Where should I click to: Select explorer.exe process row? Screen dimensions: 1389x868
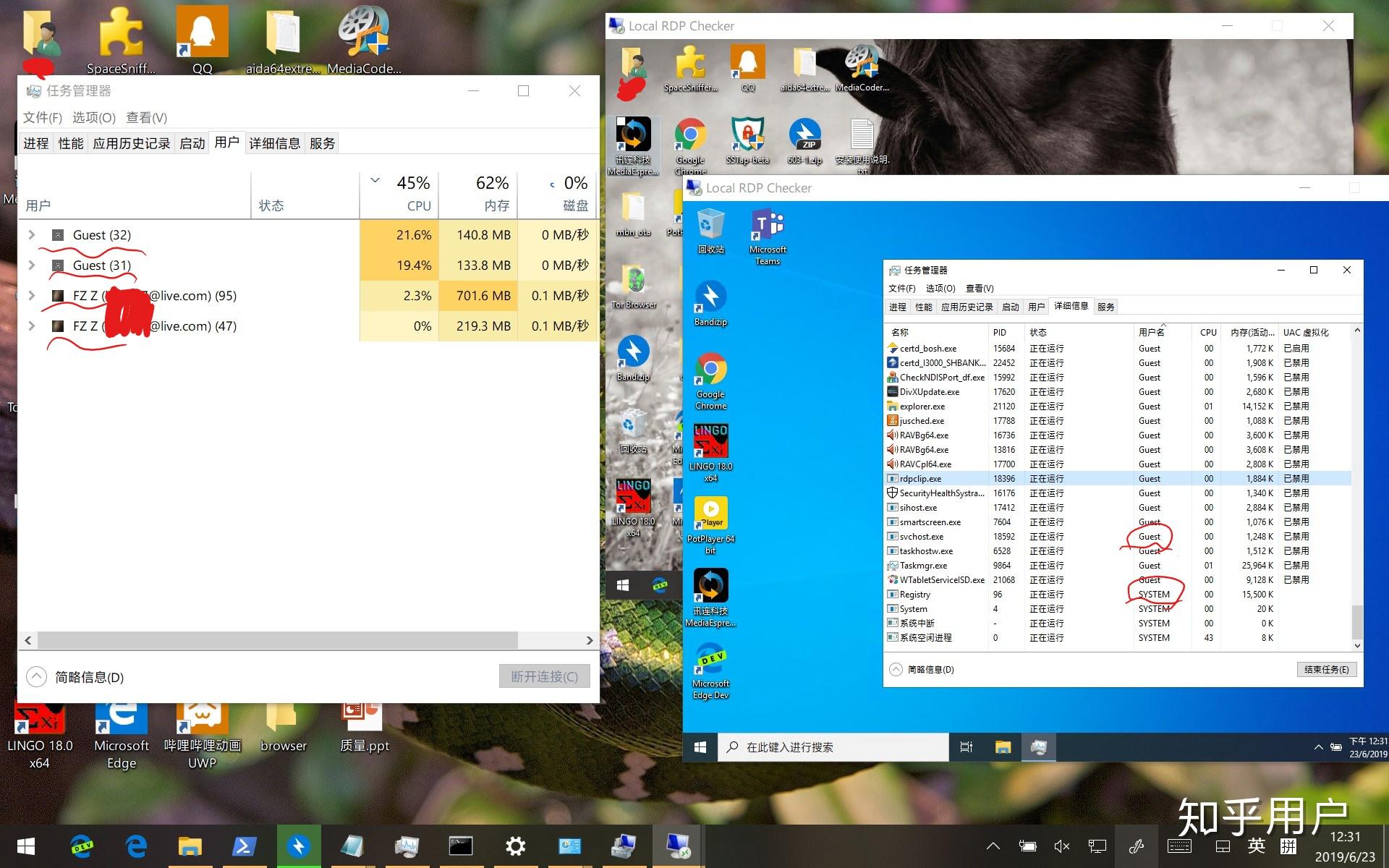(1118, 407)
